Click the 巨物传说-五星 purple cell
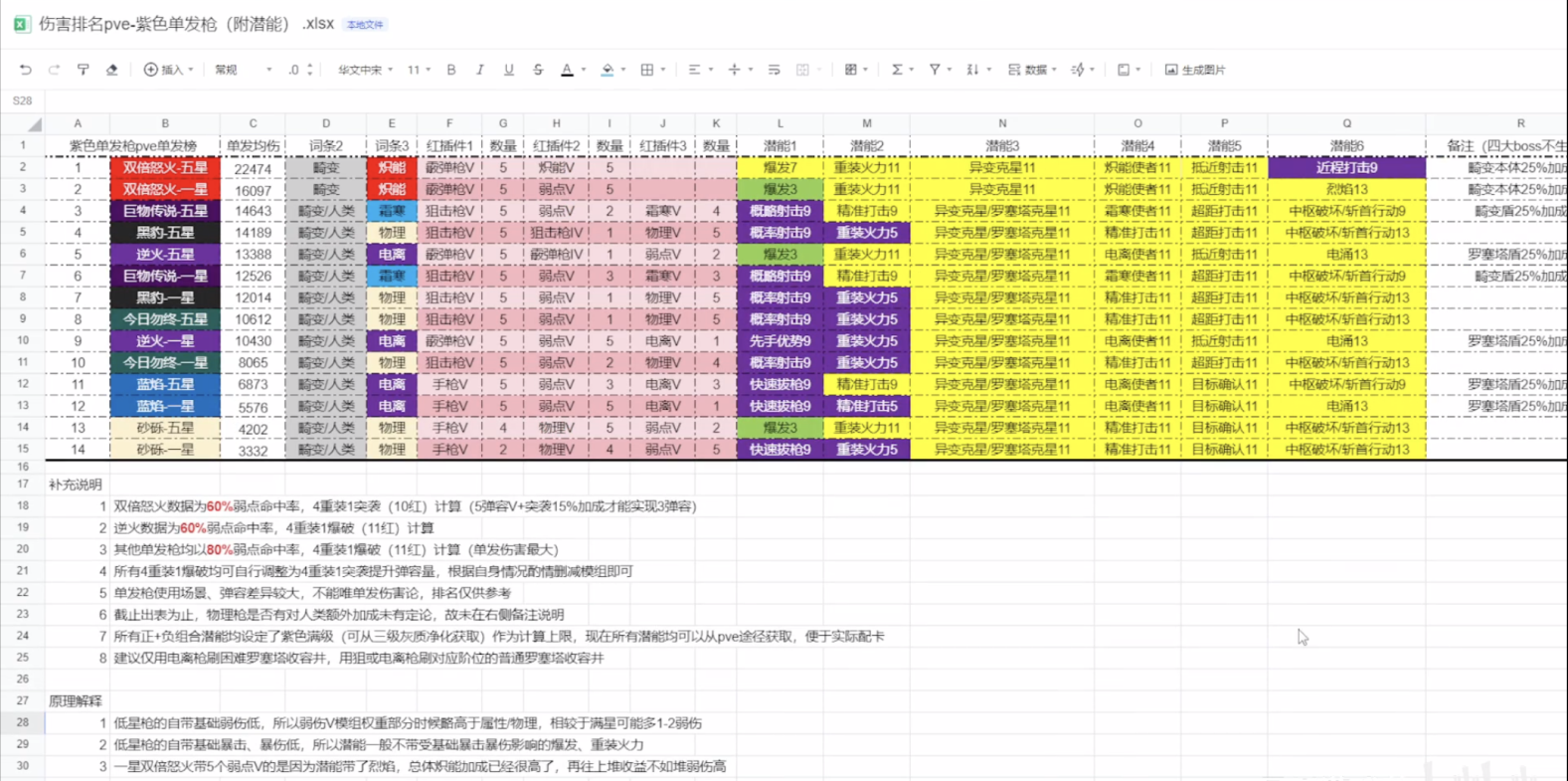The image size is (1568, 781). [x=165, y=211]
